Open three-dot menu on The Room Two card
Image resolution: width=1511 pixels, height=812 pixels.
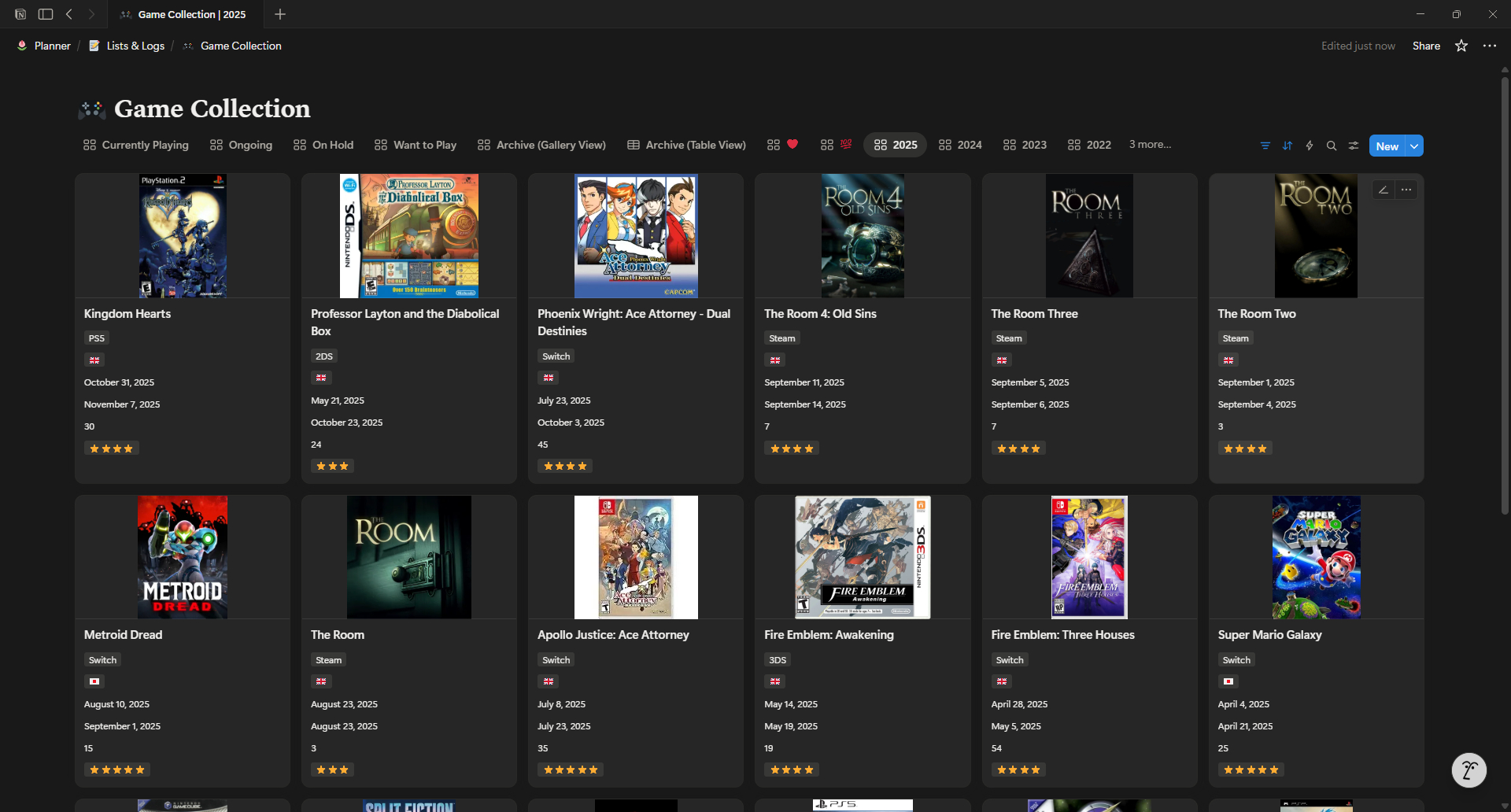tap(1406, 190)
